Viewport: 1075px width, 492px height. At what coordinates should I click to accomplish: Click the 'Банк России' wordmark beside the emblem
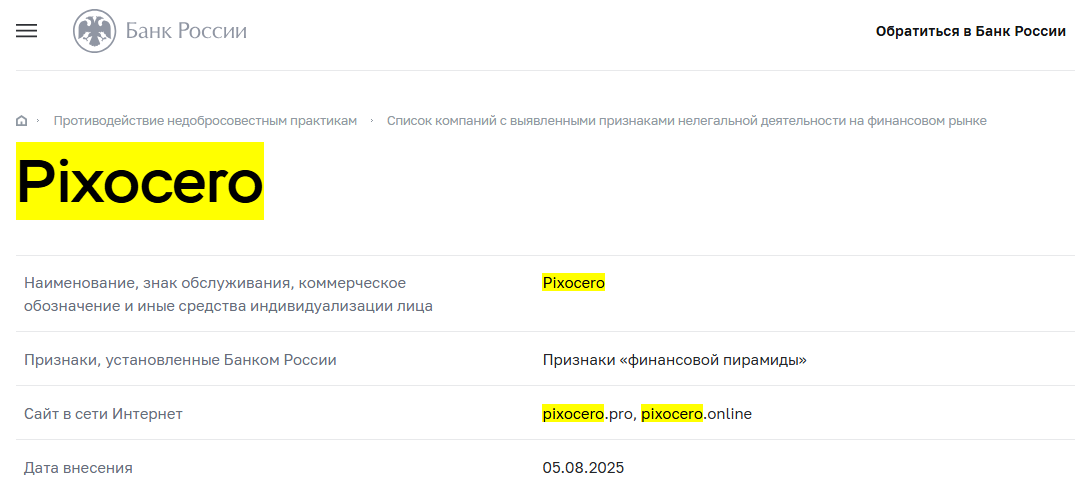[186, 32]
